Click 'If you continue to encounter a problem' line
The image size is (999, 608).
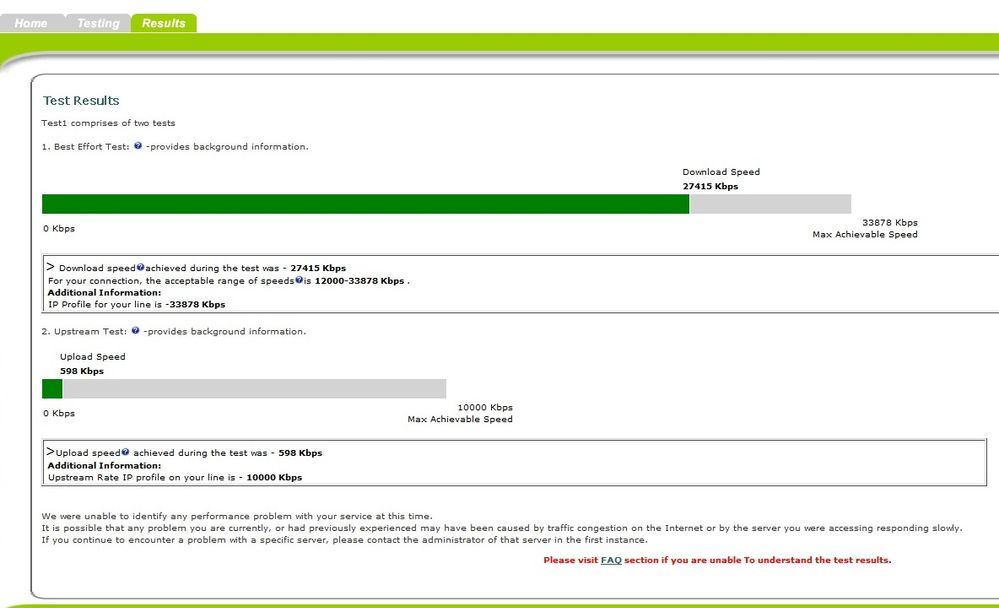point(345,540)
